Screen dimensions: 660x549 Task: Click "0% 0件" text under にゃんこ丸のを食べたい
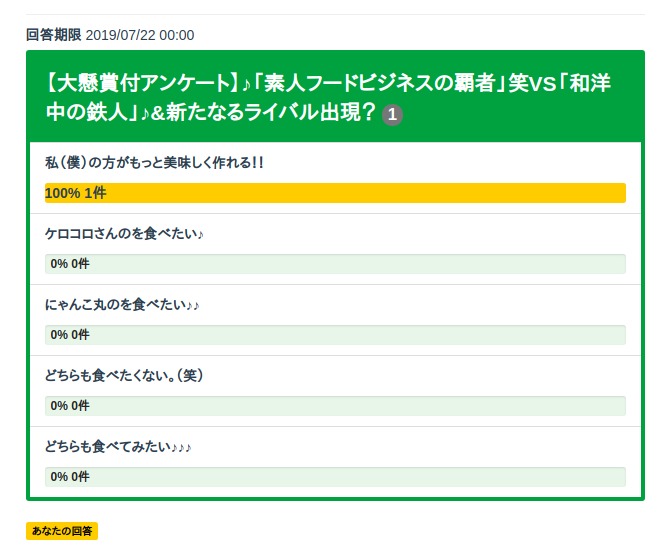click(x=70, y=335)
